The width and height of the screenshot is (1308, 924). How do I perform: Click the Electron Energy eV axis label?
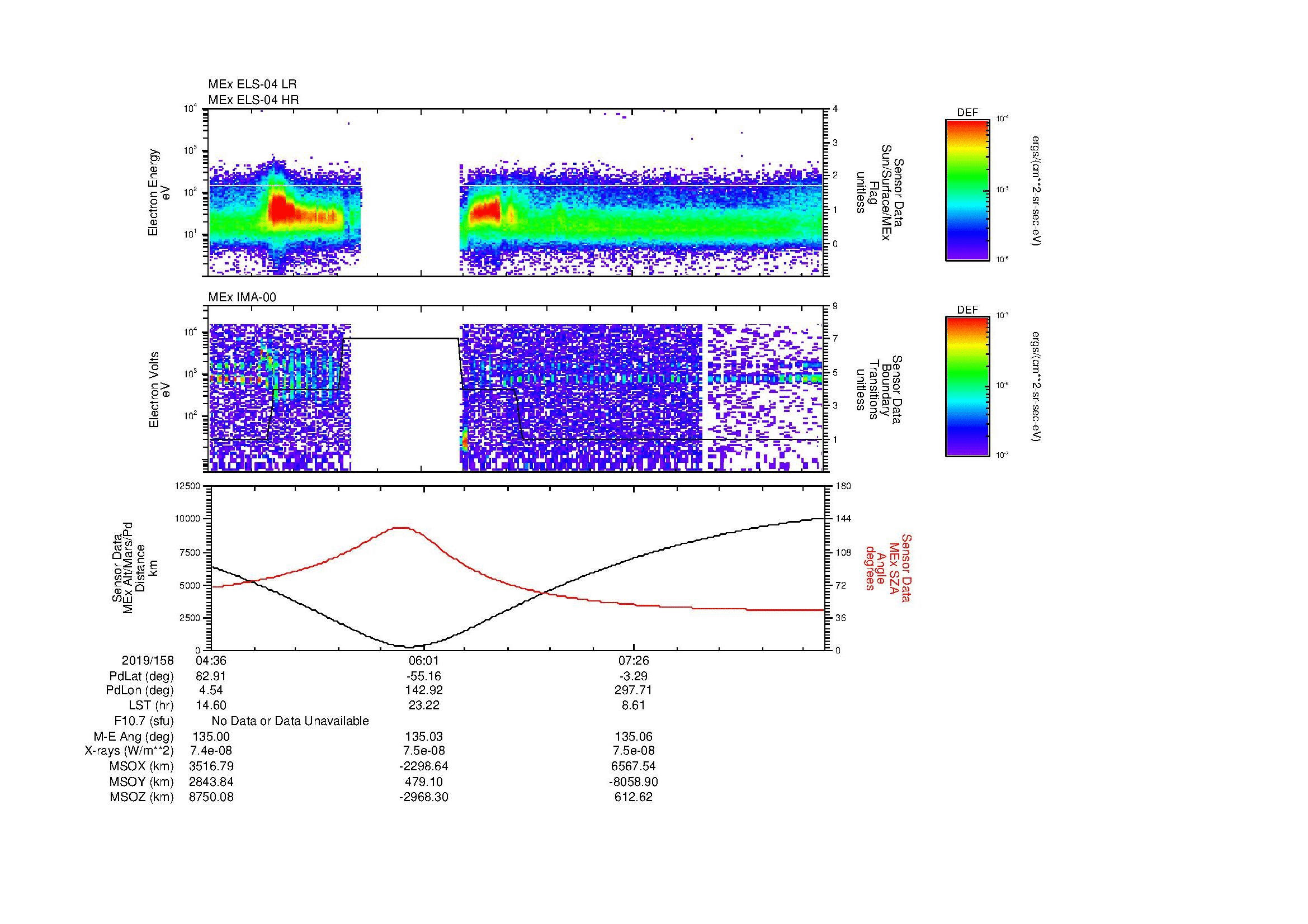(159, 192)
